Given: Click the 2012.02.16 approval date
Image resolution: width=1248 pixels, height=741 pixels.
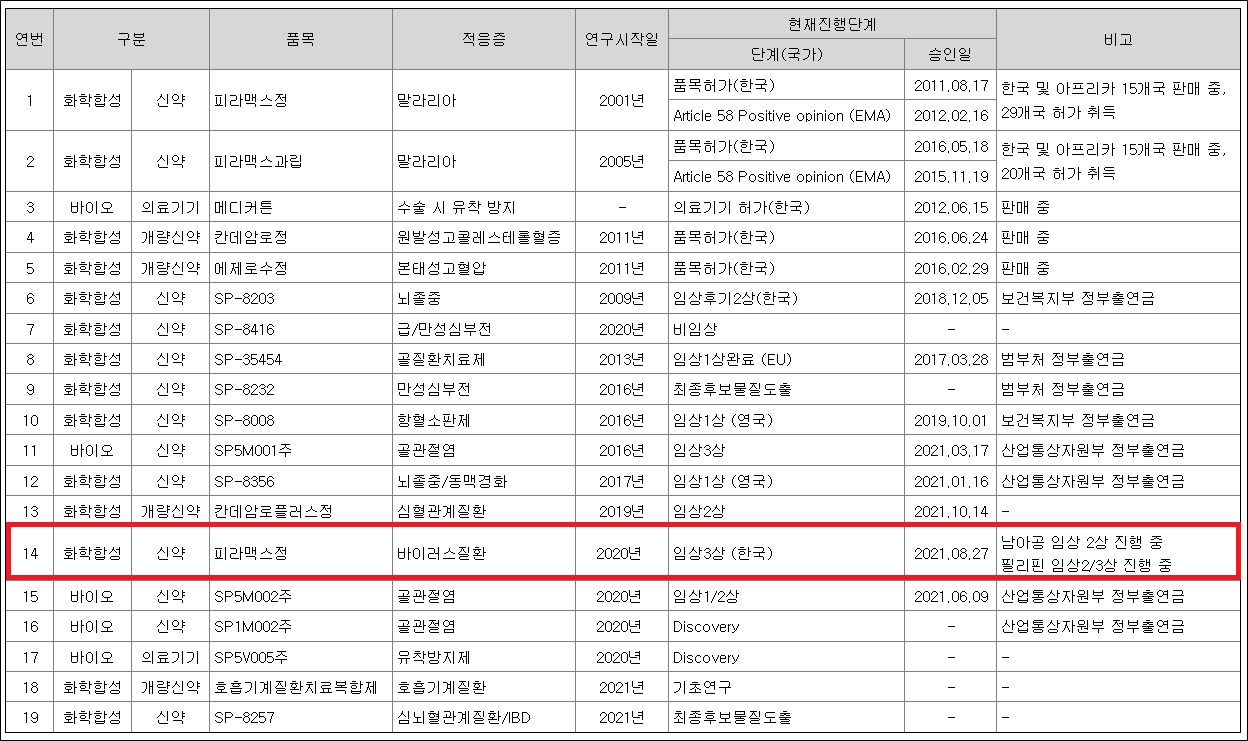Looking at the screenshot, I should click(x=951, y=116).
